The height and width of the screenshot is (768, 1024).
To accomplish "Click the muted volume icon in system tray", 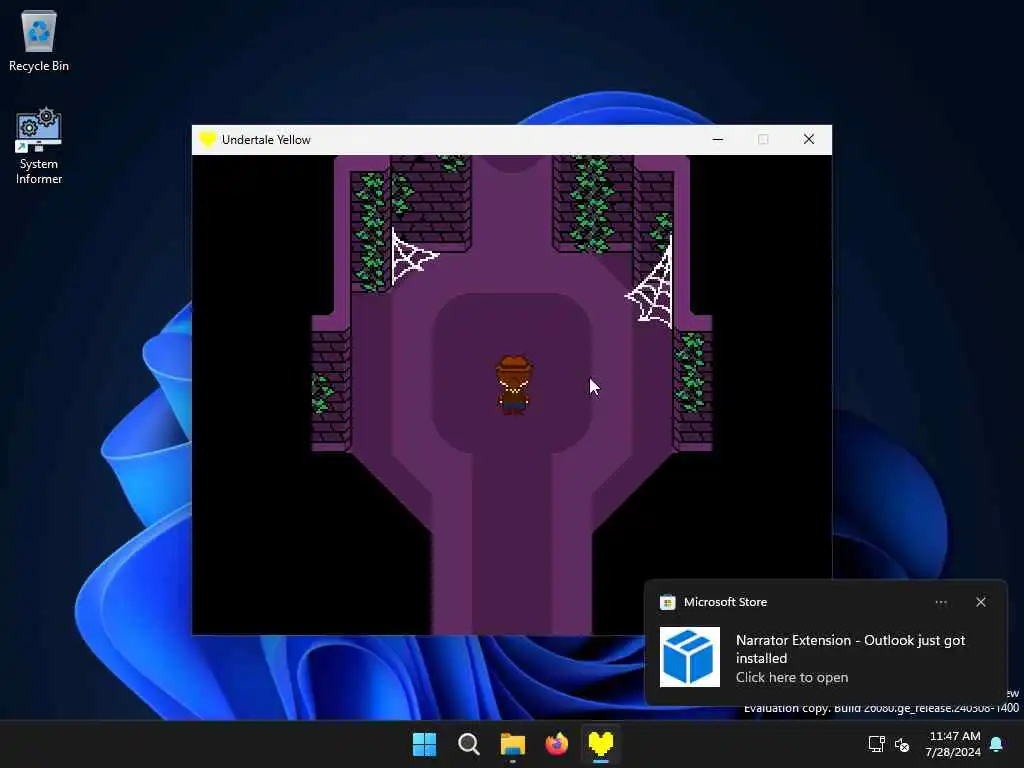I will pyautogui.click(x=902, y=744).
